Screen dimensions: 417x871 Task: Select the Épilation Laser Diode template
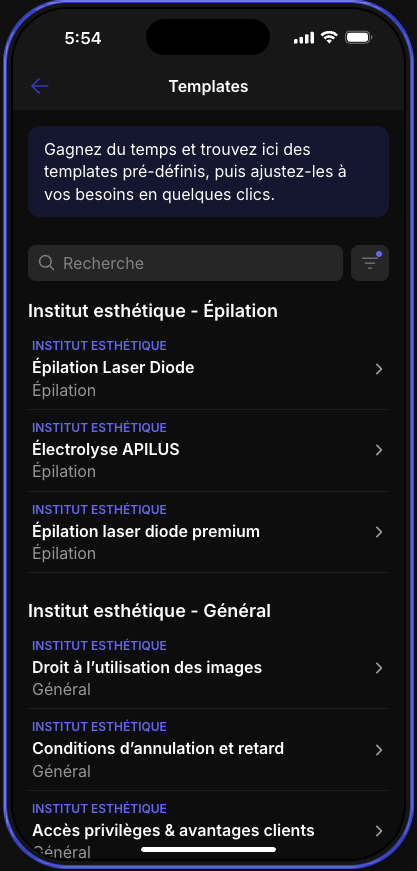pyautogui.click(x=208, y=369)
